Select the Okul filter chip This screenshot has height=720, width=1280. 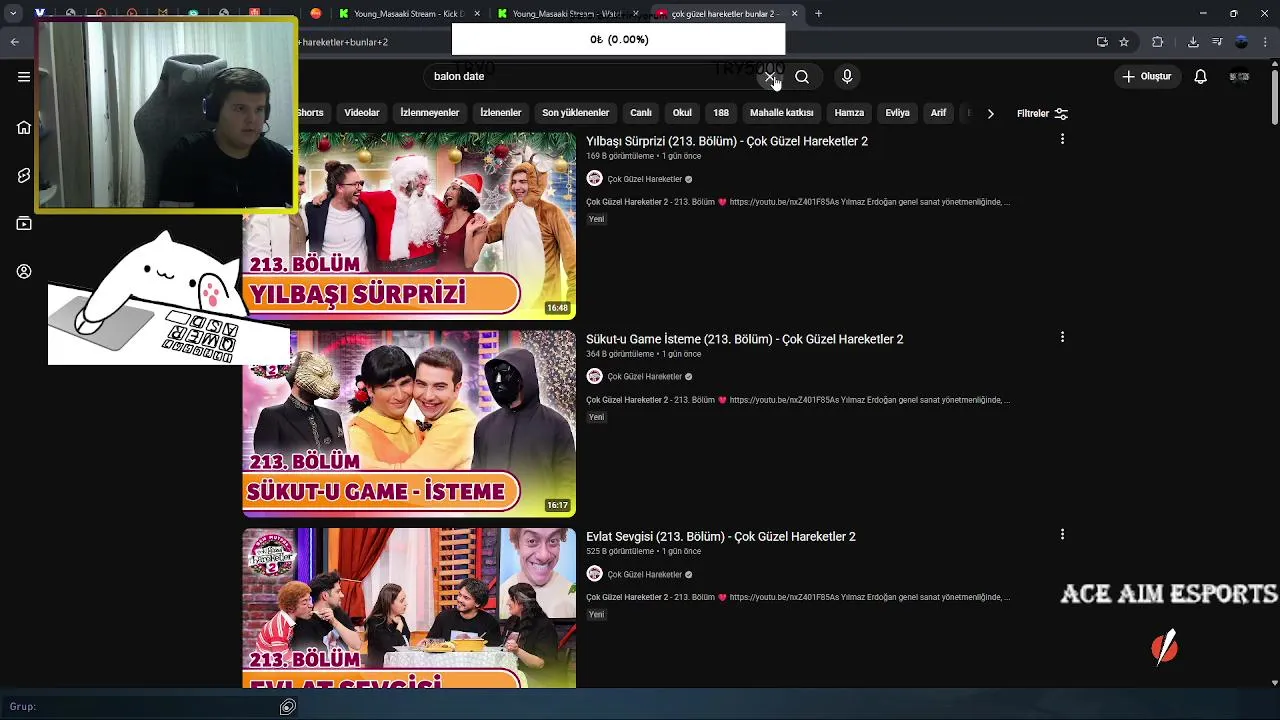(x=682, y=113)
